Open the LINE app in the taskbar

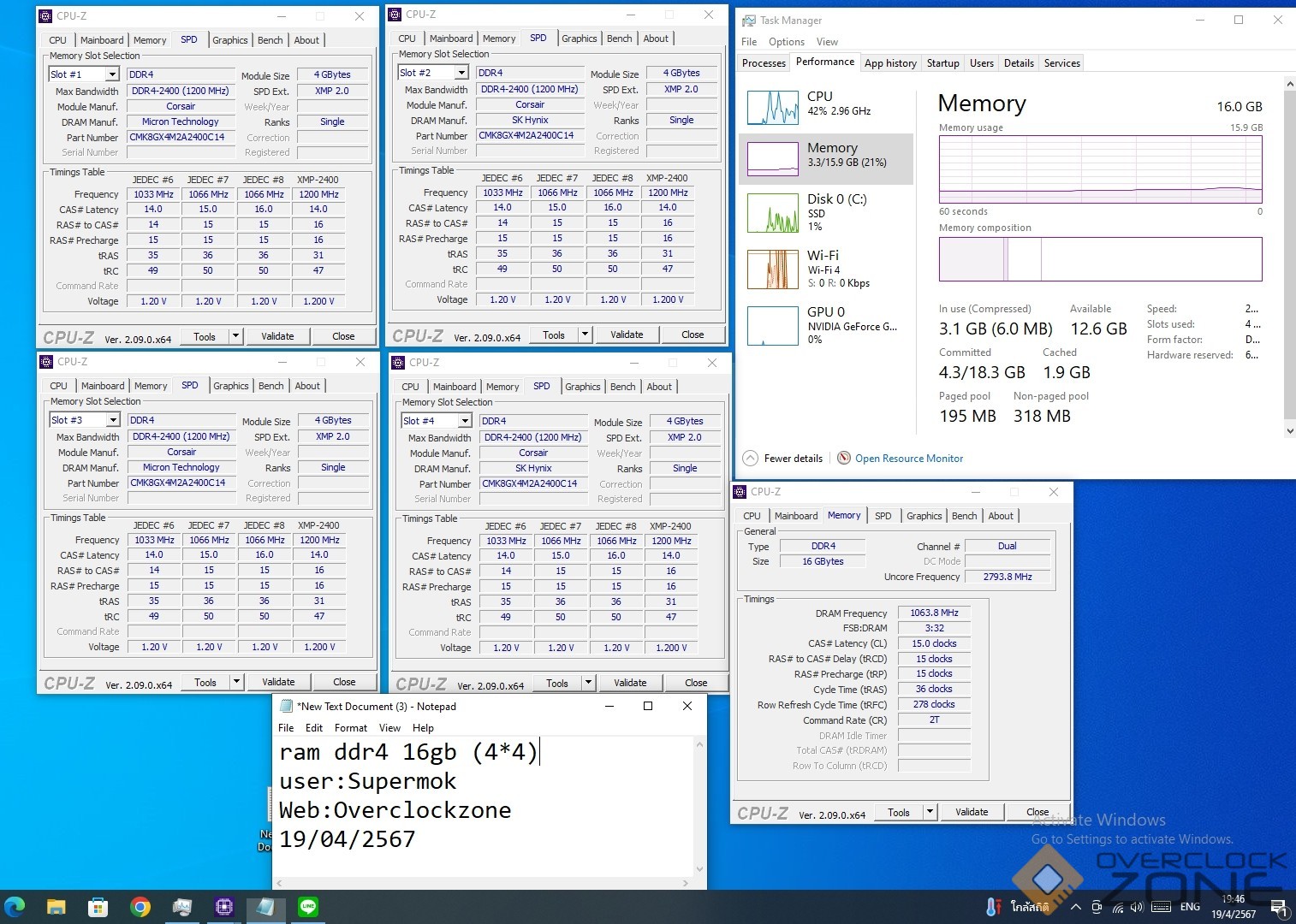tap(308, 907)
